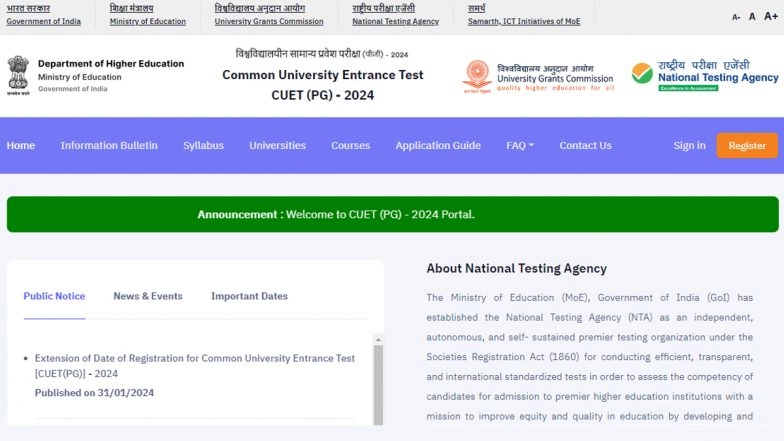Open the Courses menu item
Viewport: 784px width, 441px height.
[350, 146]
